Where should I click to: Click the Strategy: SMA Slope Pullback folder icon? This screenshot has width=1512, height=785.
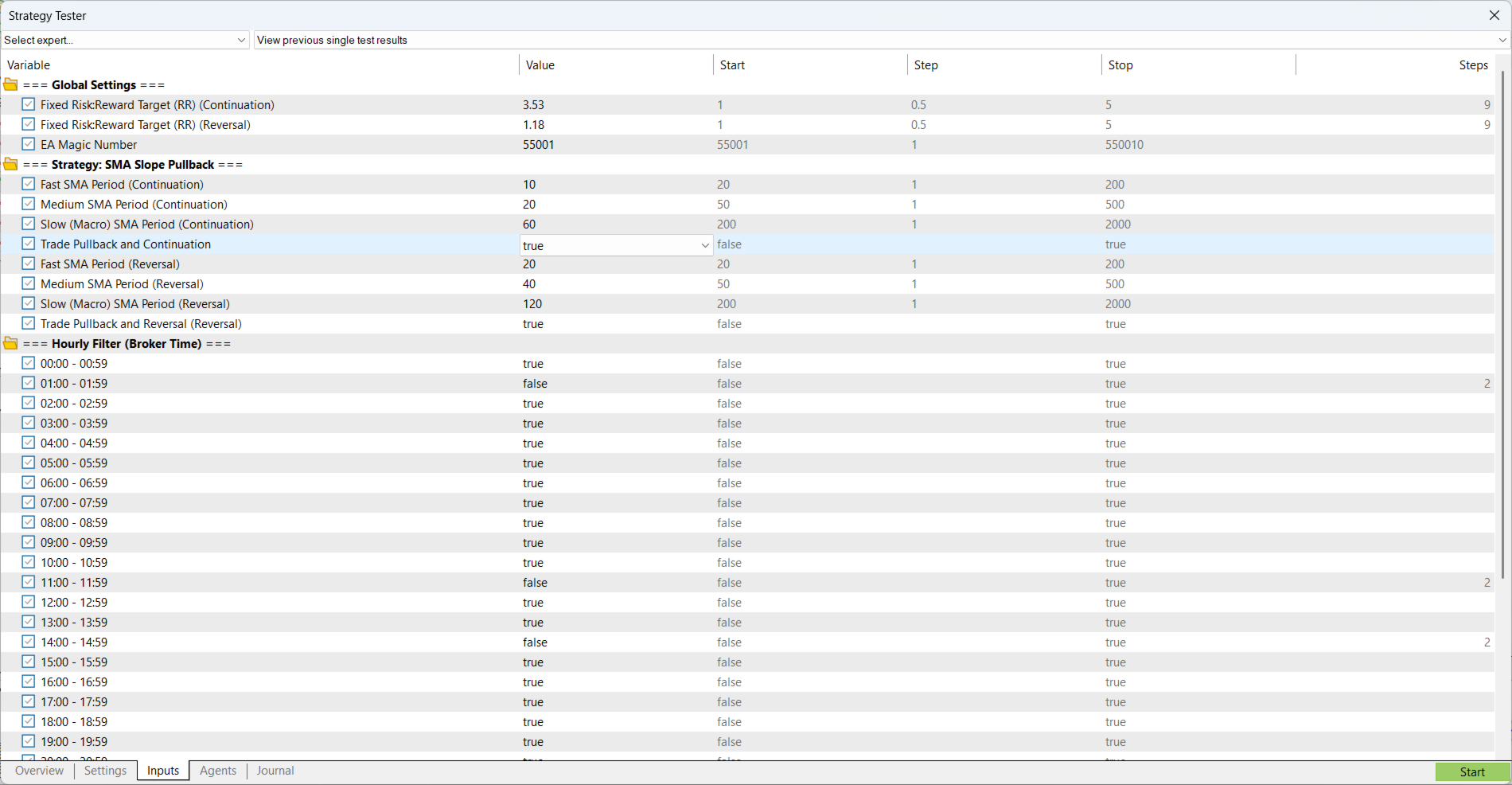click(x=10, y=164)
